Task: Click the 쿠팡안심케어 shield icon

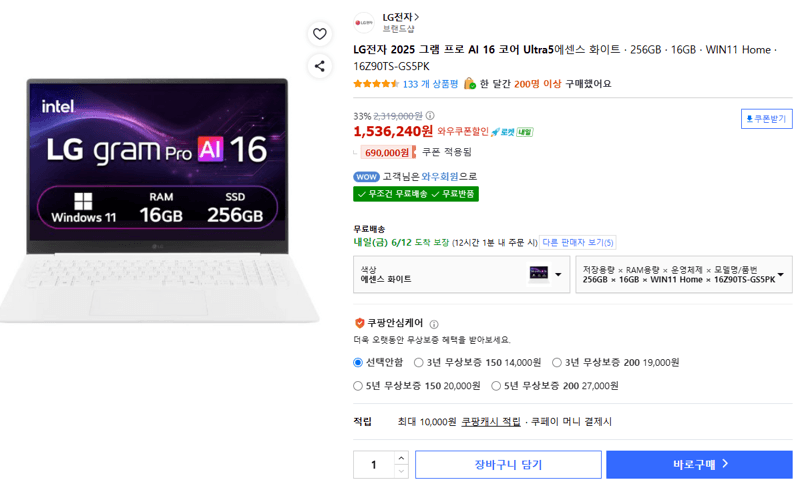Action: [359, 323]
